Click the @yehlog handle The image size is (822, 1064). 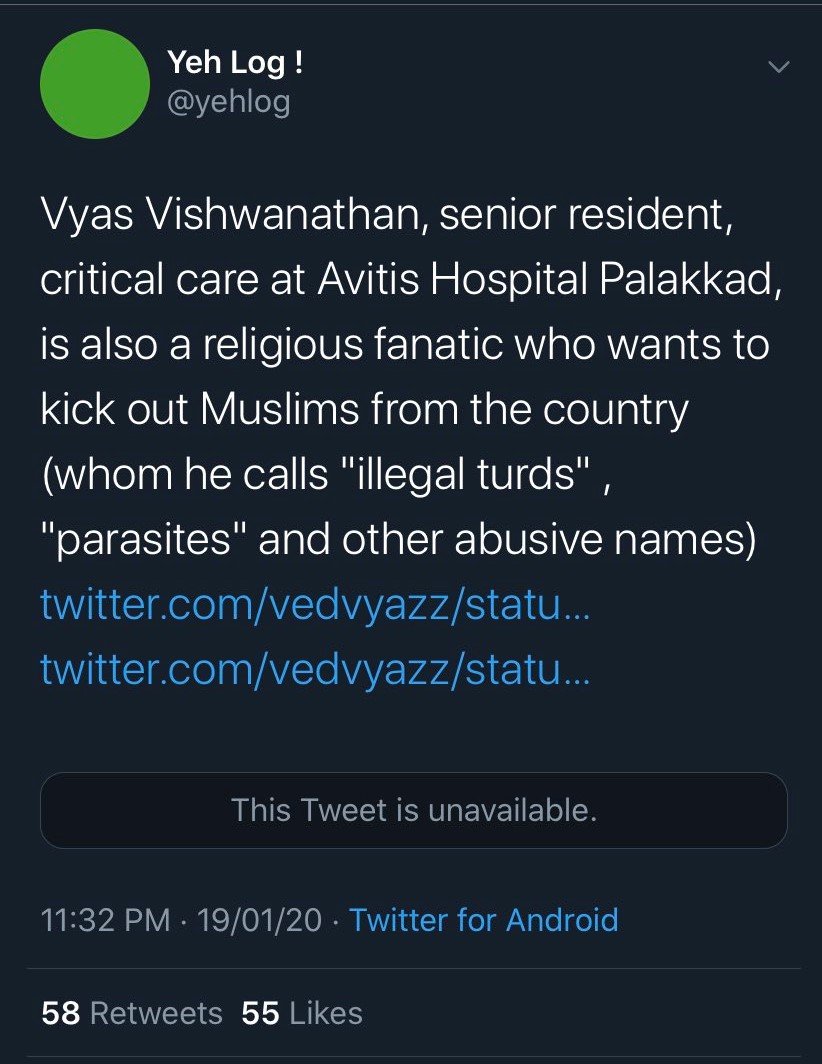pyautogui.click(x=228, y=101)
